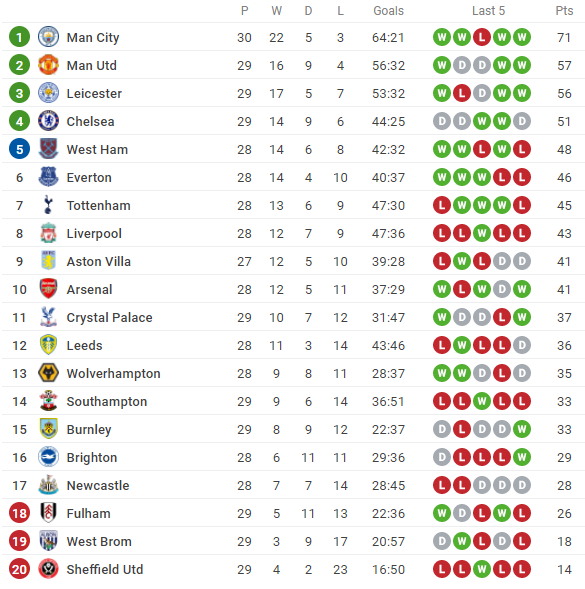Click the Man City club crest
Screen dimensions: 585x589
(x=48, y=37)
